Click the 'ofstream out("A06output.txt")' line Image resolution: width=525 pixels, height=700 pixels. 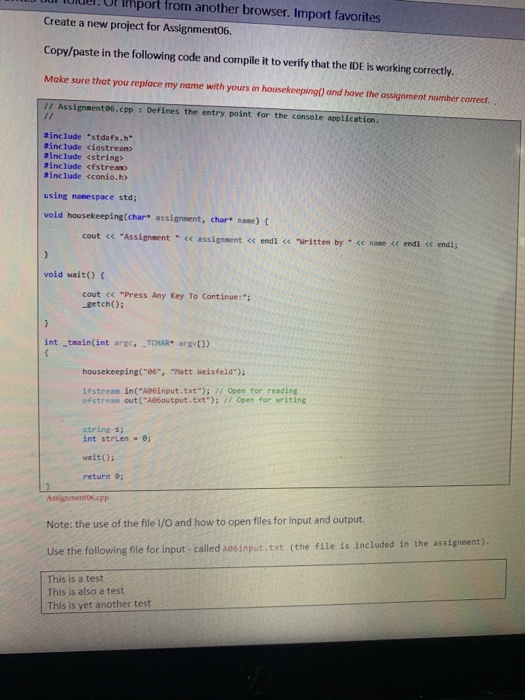pyautogui.click(x=194, y=400)
